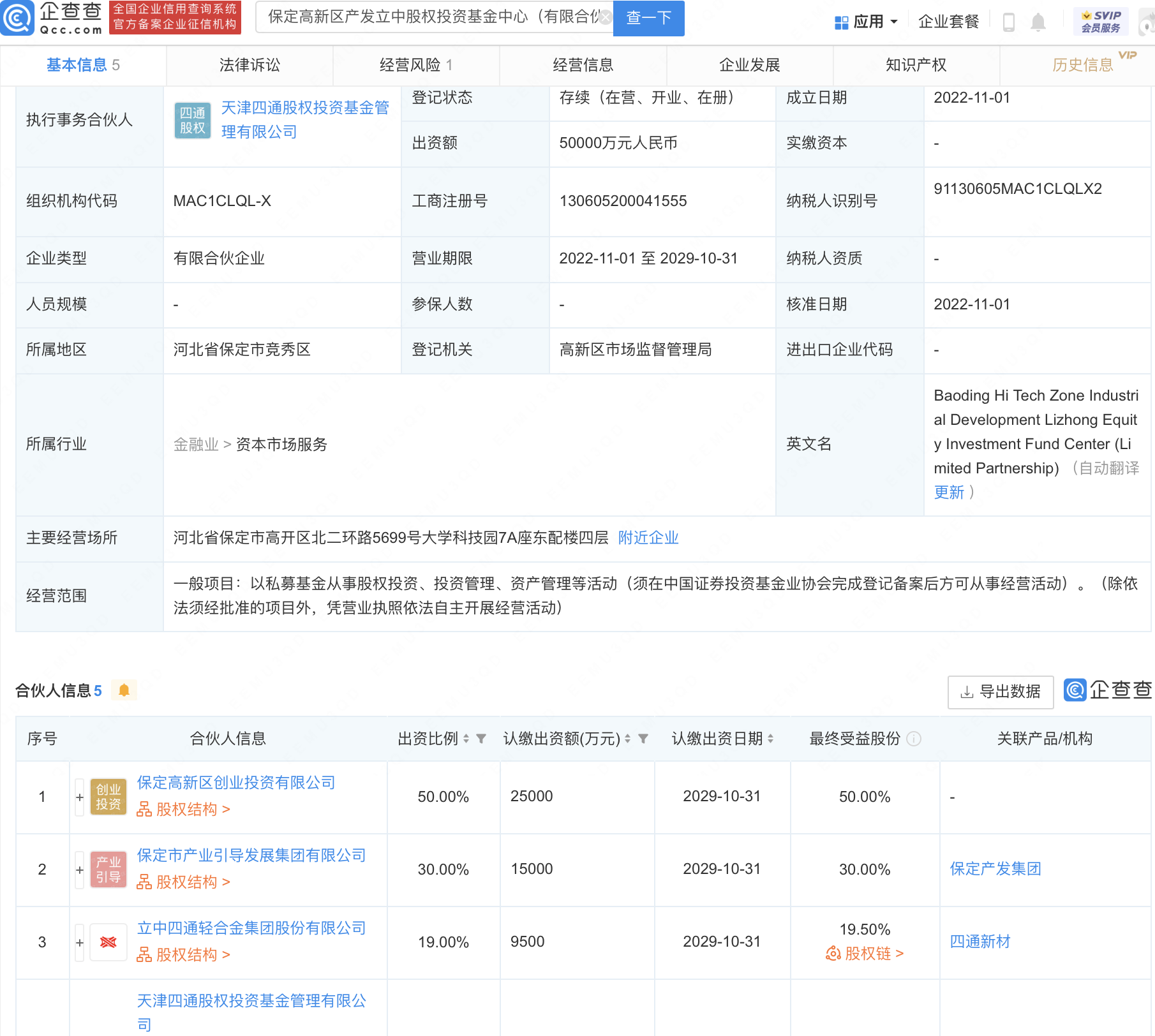The image size is (1155, 1036).
Task: Open the mobile phone app icon
Action: [1008, 22]
